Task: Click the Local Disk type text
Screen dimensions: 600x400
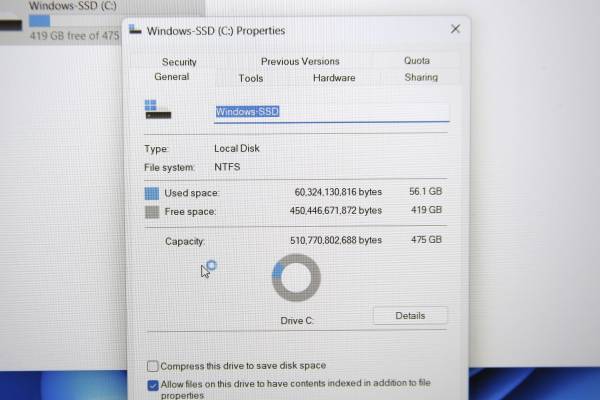Action: click(x=236, y=149)
